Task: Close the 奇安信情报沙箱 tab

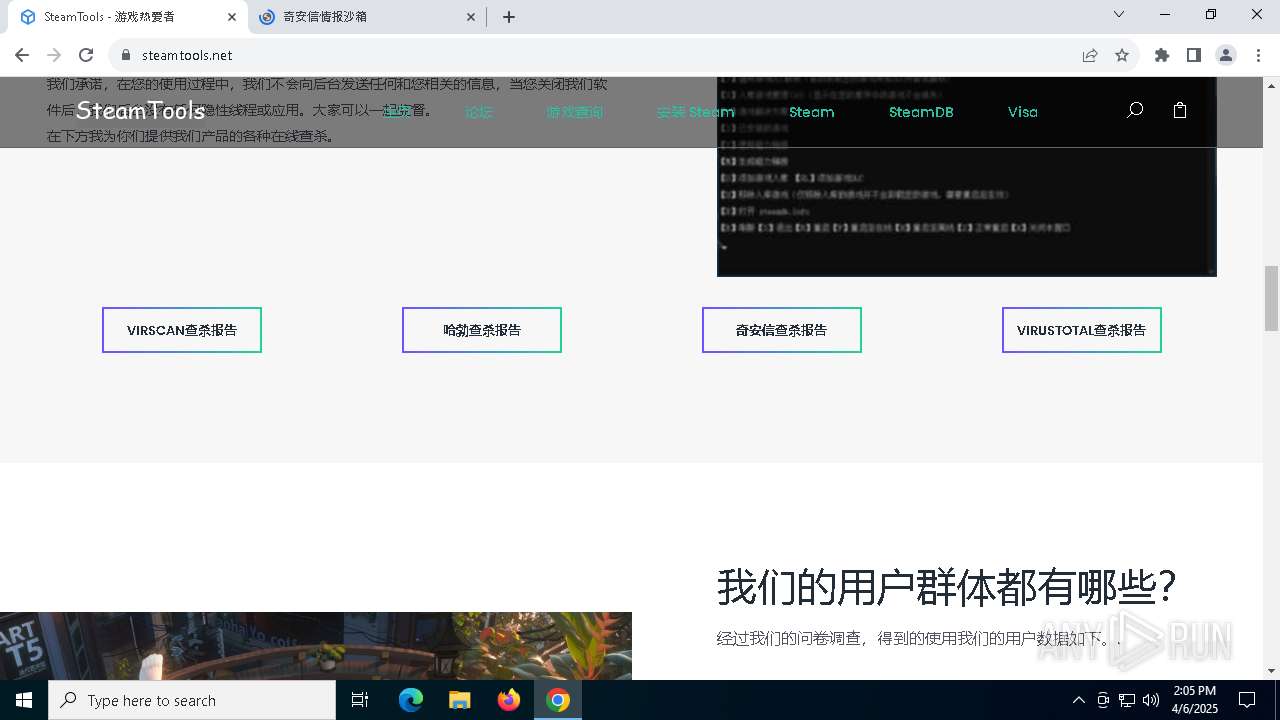Action: click(x=471, y=17)
